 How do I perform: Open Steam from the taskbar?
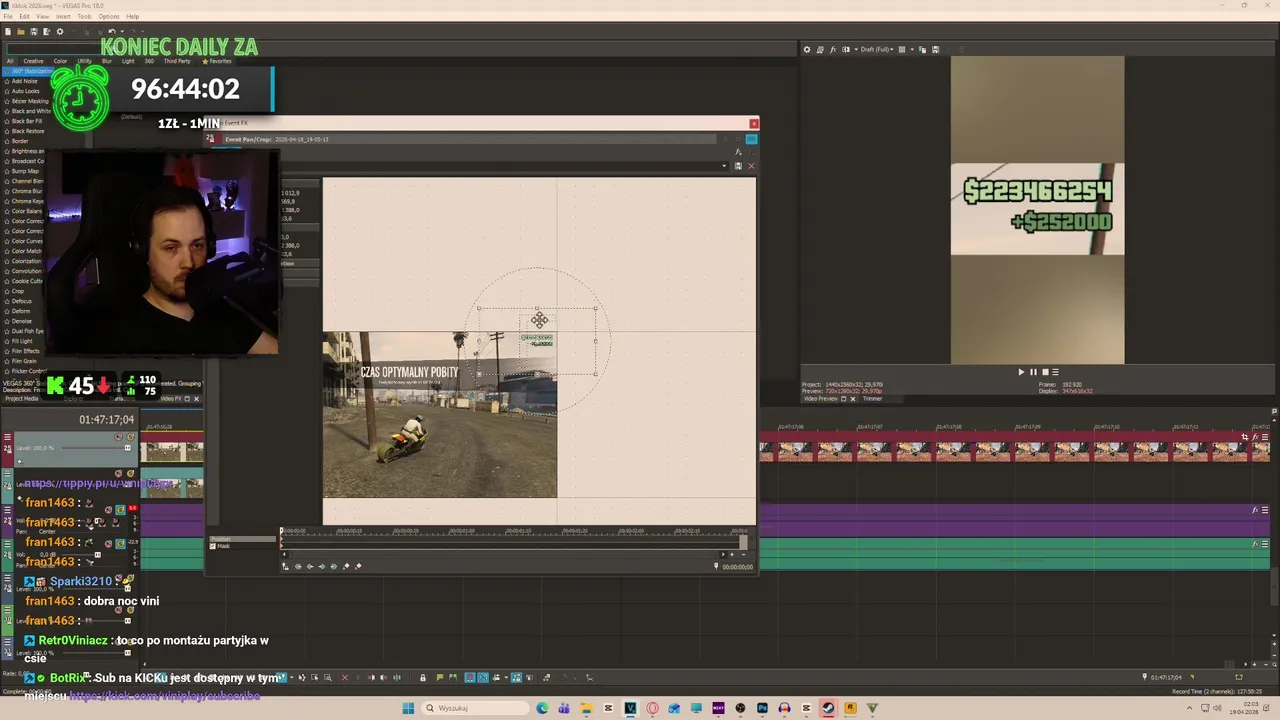[828, 708]
